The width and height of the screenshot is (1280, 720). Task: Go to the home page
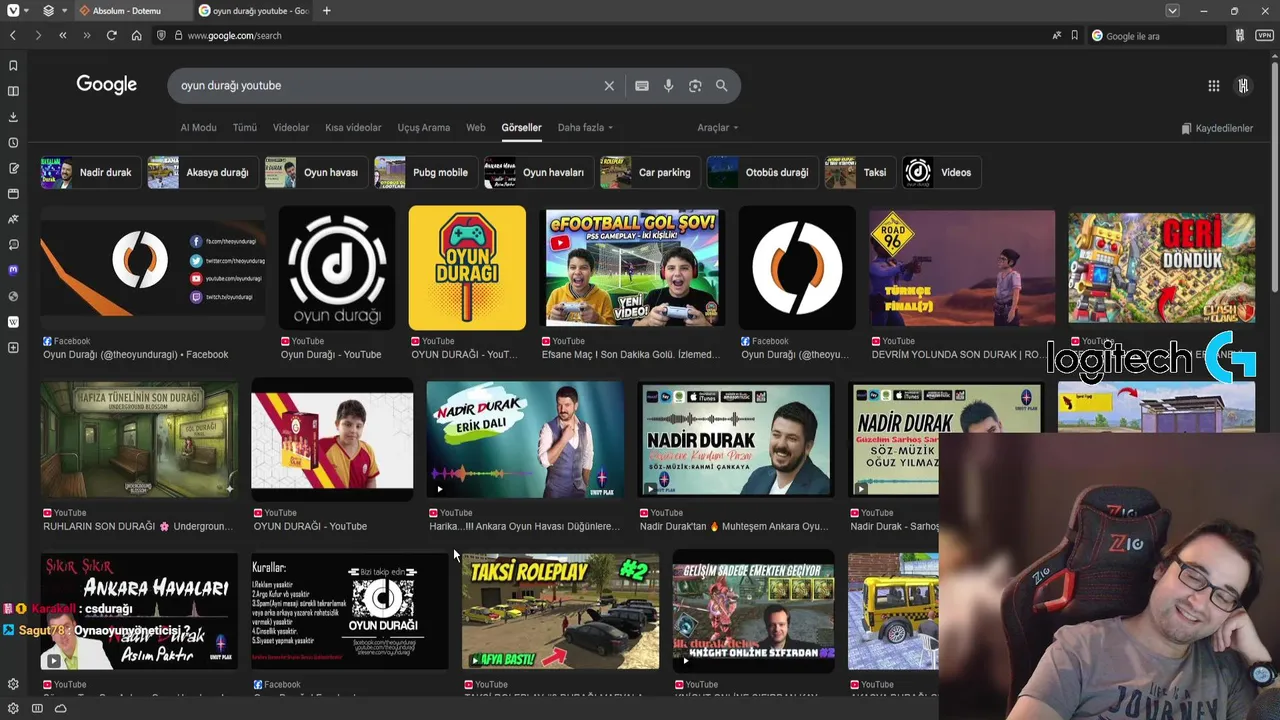[136, 35]
